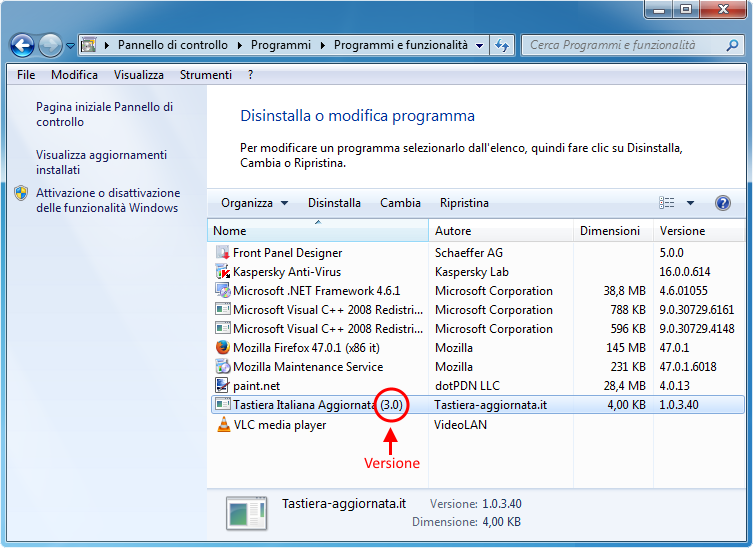Select the Front Panel Designer row
Screen dimensions: 753x548
[477, 253]
